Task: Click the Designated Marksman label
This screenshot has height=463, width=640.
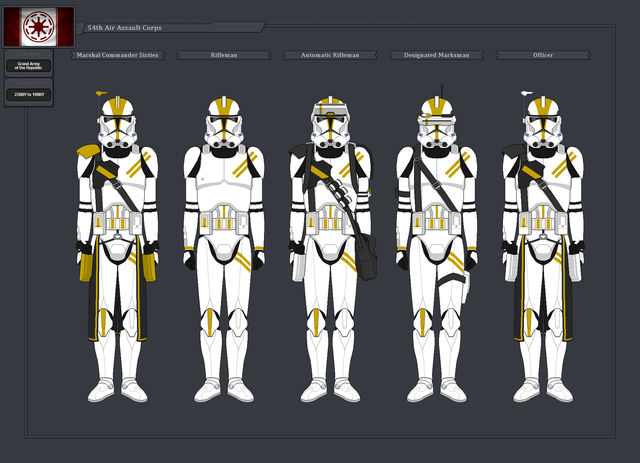Action: click(x=437, y=55)
